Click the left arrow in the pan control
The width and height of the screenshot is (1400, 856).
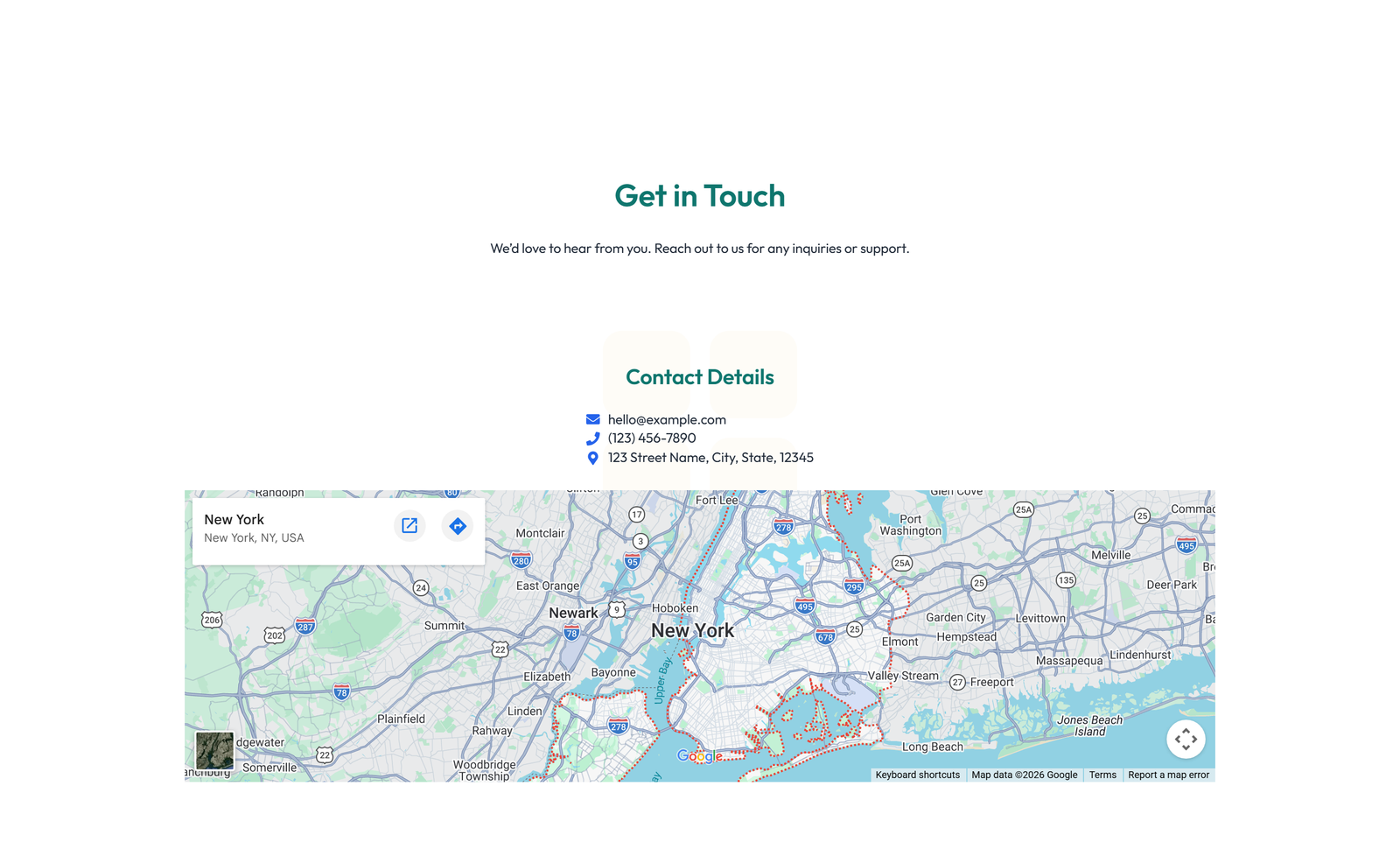1176,740
